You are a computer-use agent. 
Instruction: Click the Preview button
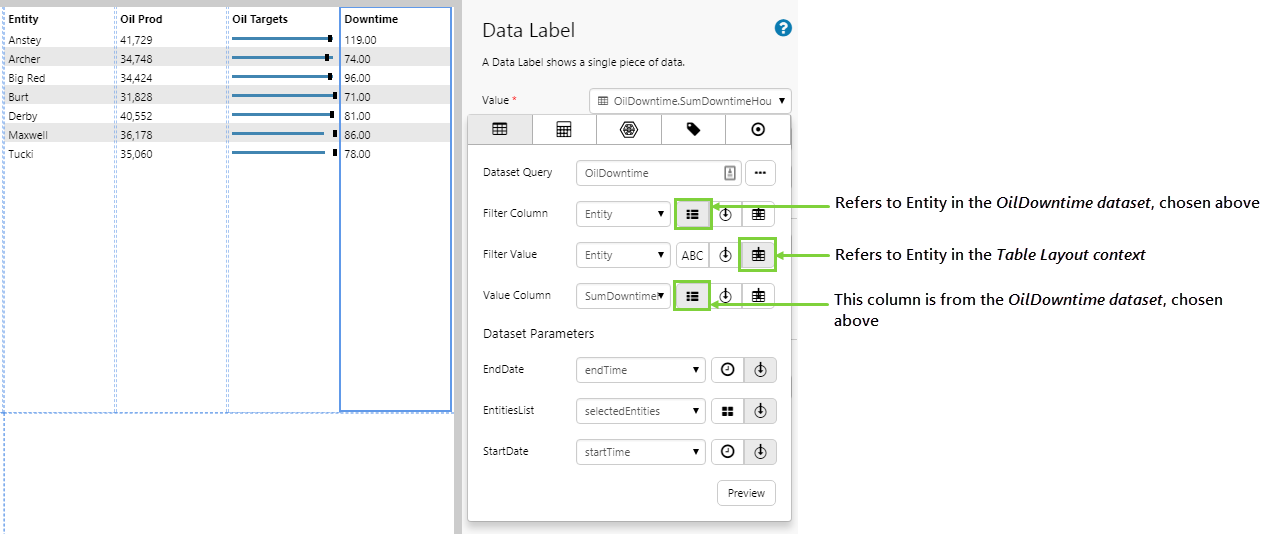coord(746,493)
